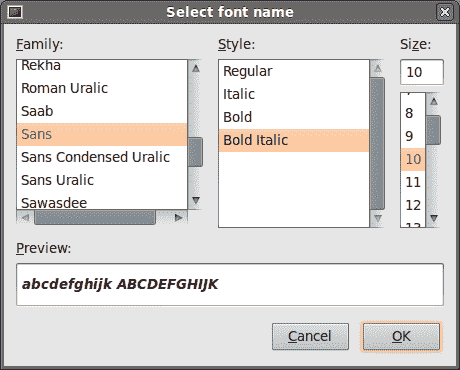Focus the Size input field

point(422,72)
